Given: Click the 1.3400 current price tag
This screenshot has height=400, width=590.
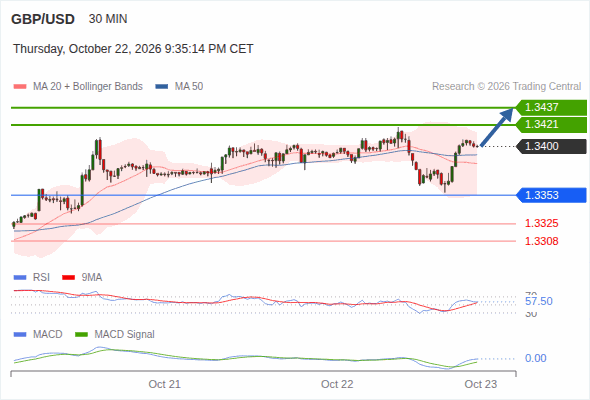Looking at the screenshot, I should pos(551,146).
